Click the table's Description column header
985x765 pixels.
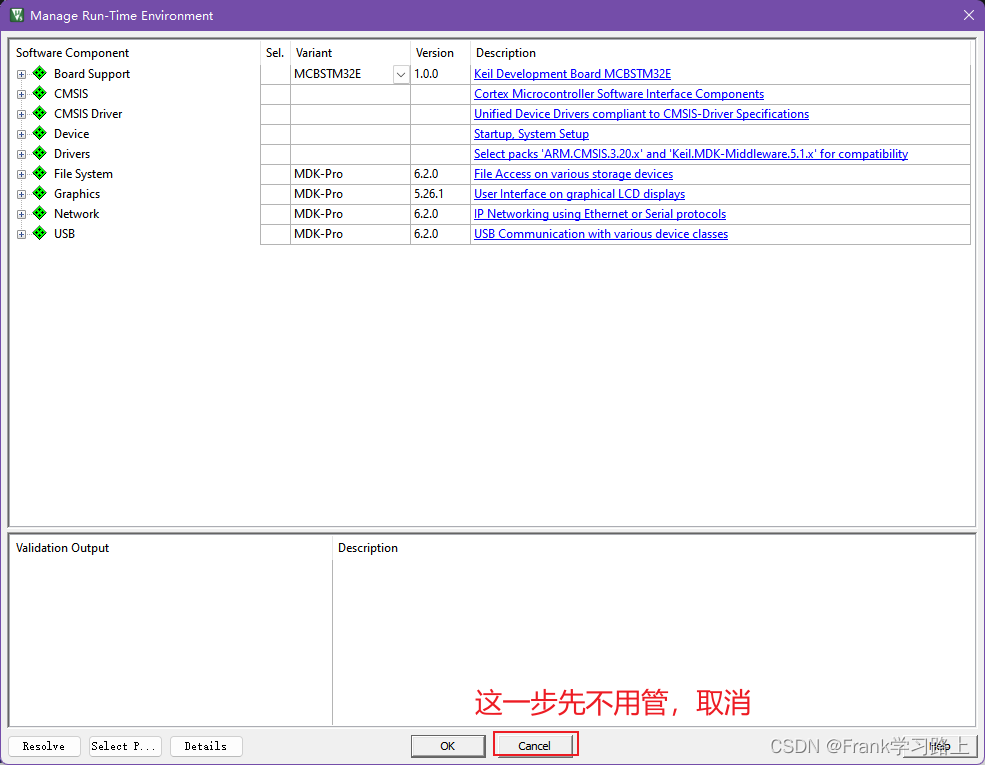pyautogui.click(x=506, y=53)
